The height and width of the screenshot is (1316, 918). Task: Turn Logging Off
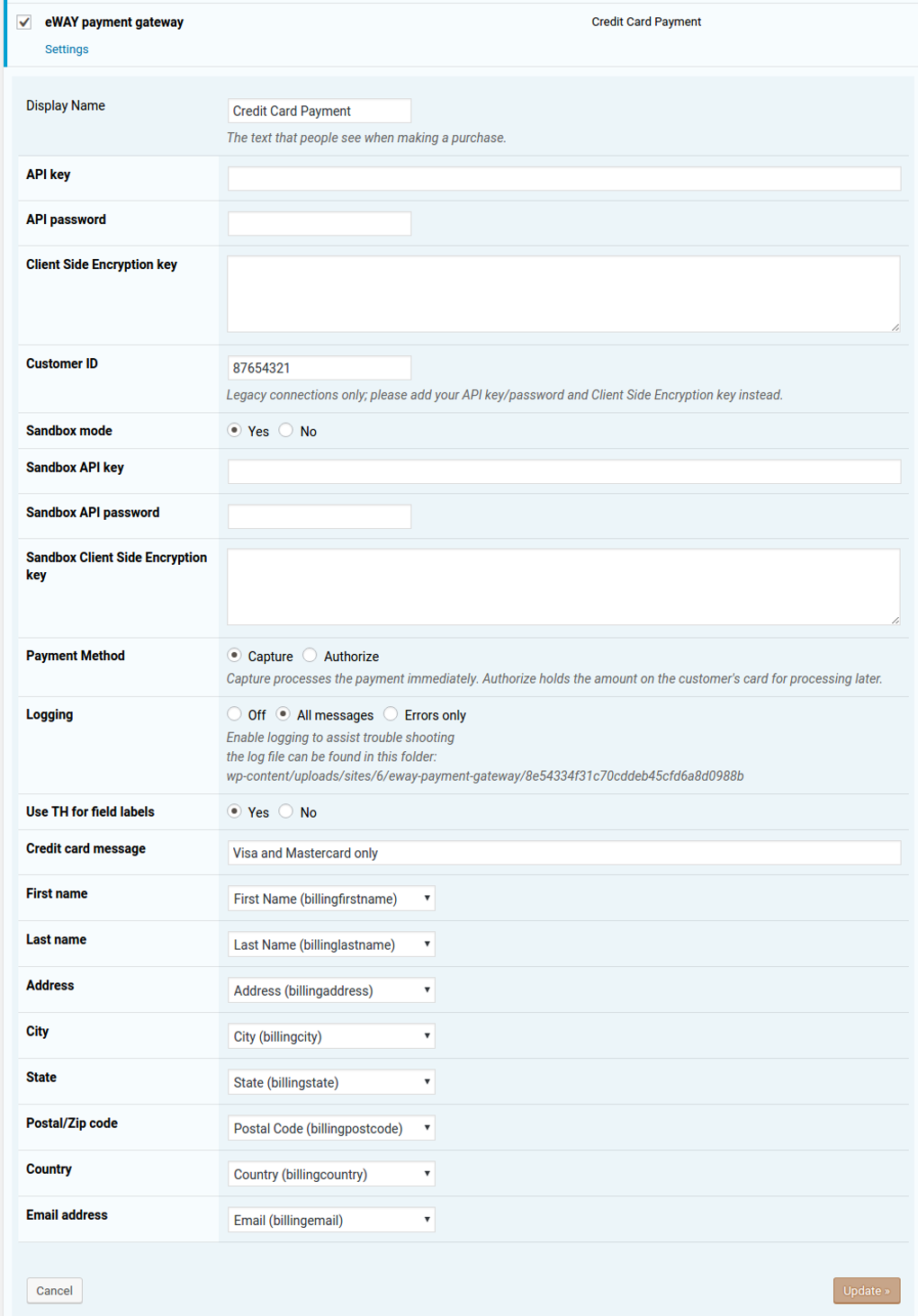[x=233, y=714]
